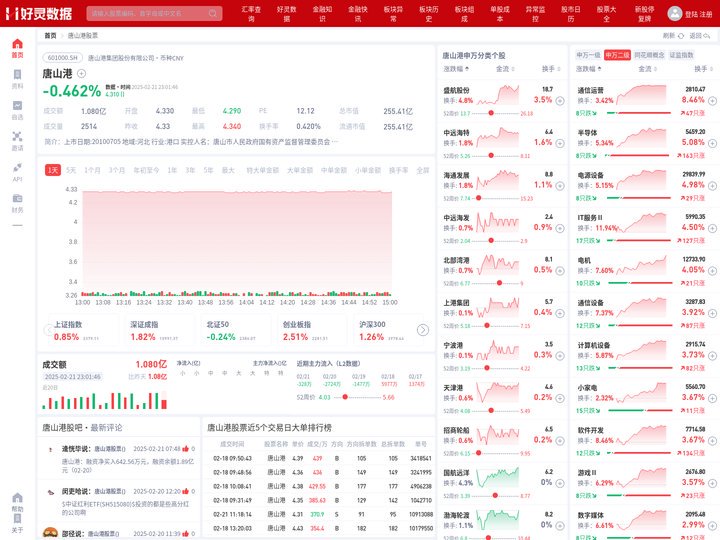Click 北部湾港 52周价 slider dot
720x540 pixels.
click(500, 283)
